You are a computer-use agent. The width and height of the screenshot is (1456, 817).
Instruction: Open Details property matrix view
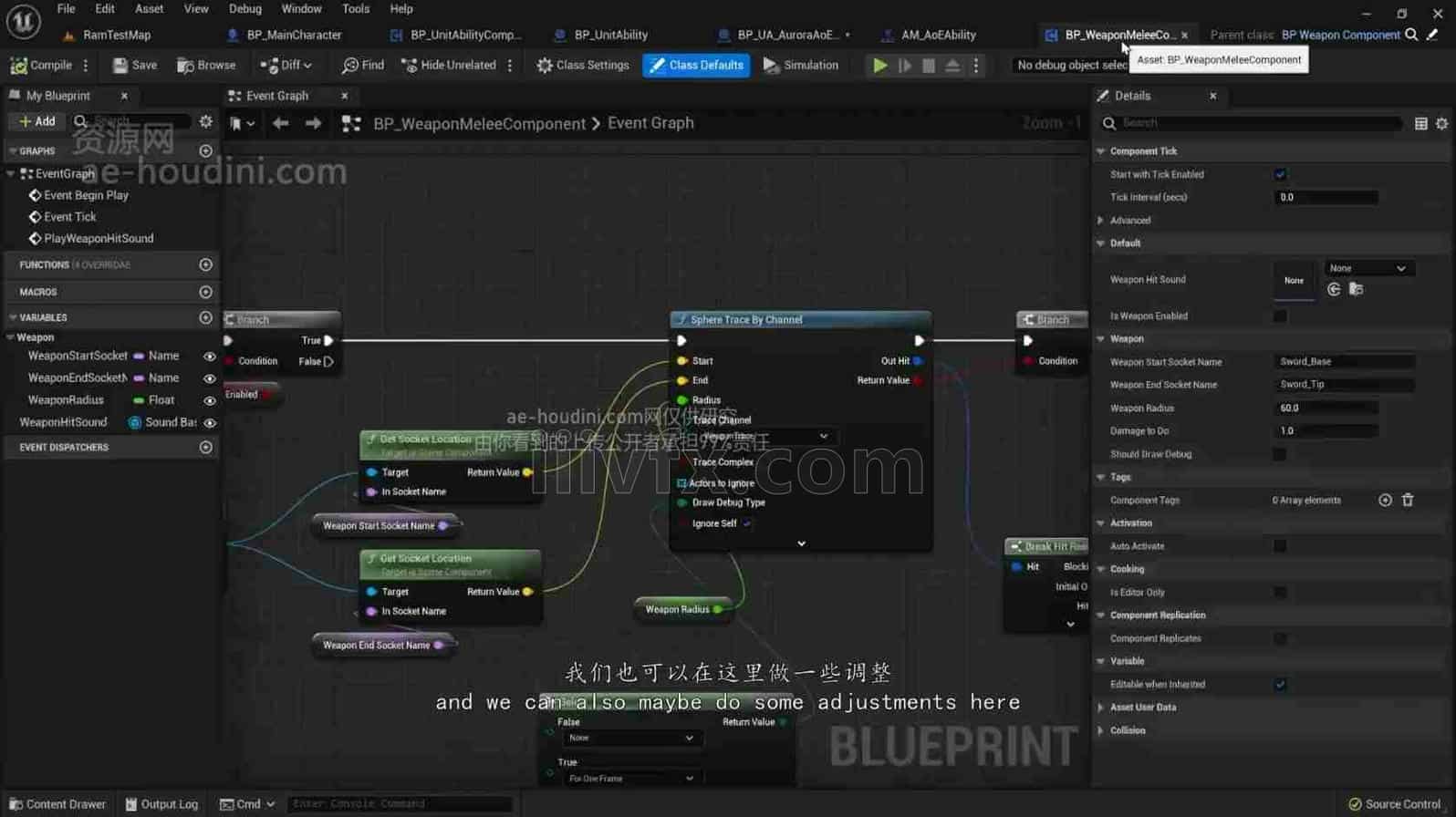tap(1420, 123)
